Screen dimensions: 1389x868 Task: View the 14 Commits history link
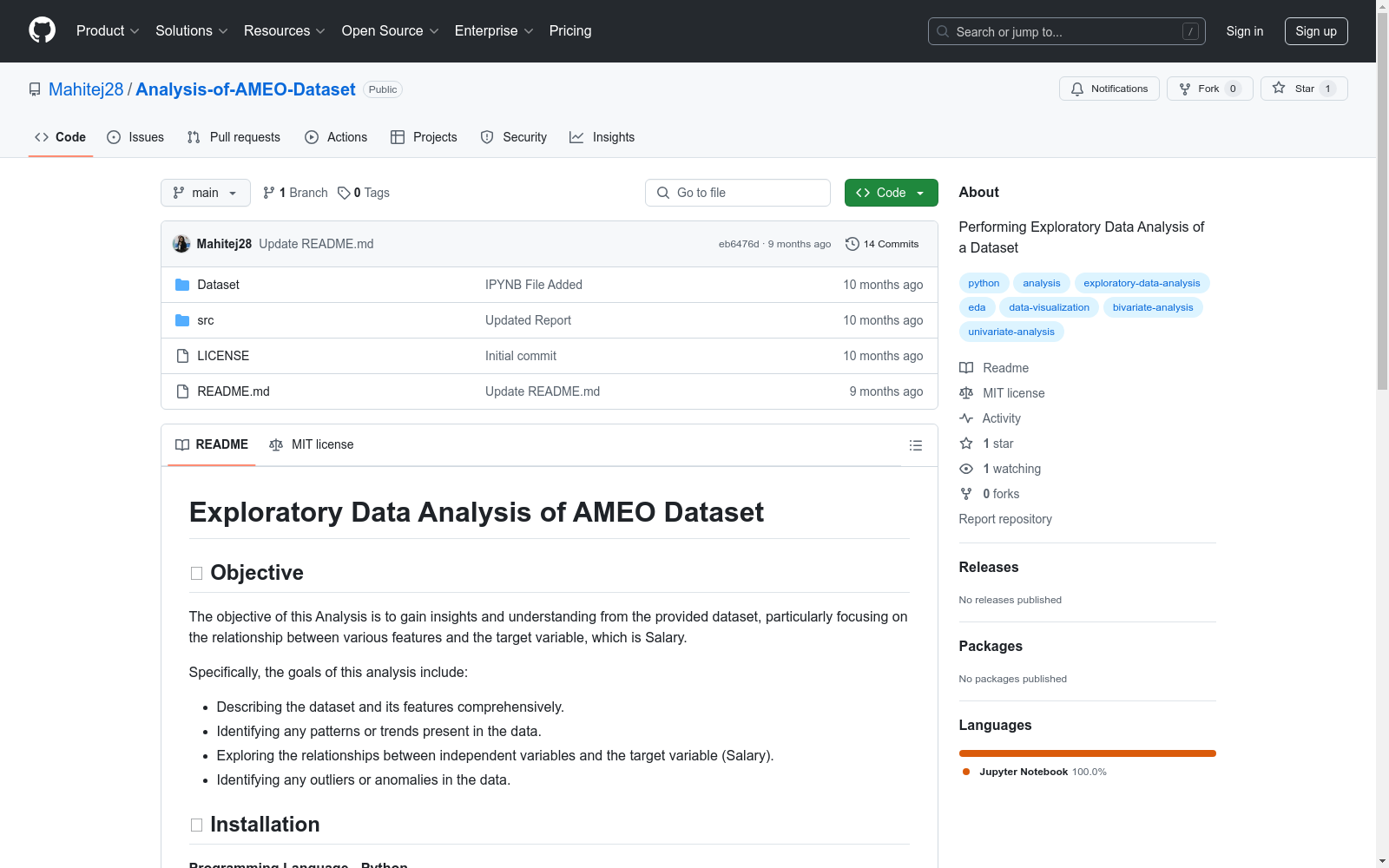pyautogui.click(x=882, y=244)
